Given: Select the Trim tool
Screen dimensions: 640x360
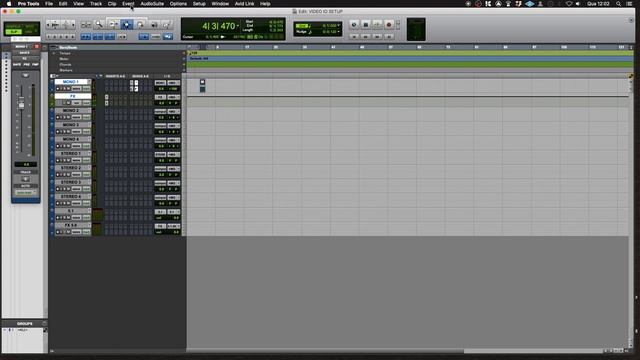Looking at the screenshot, I should click(x=113, y=25).
